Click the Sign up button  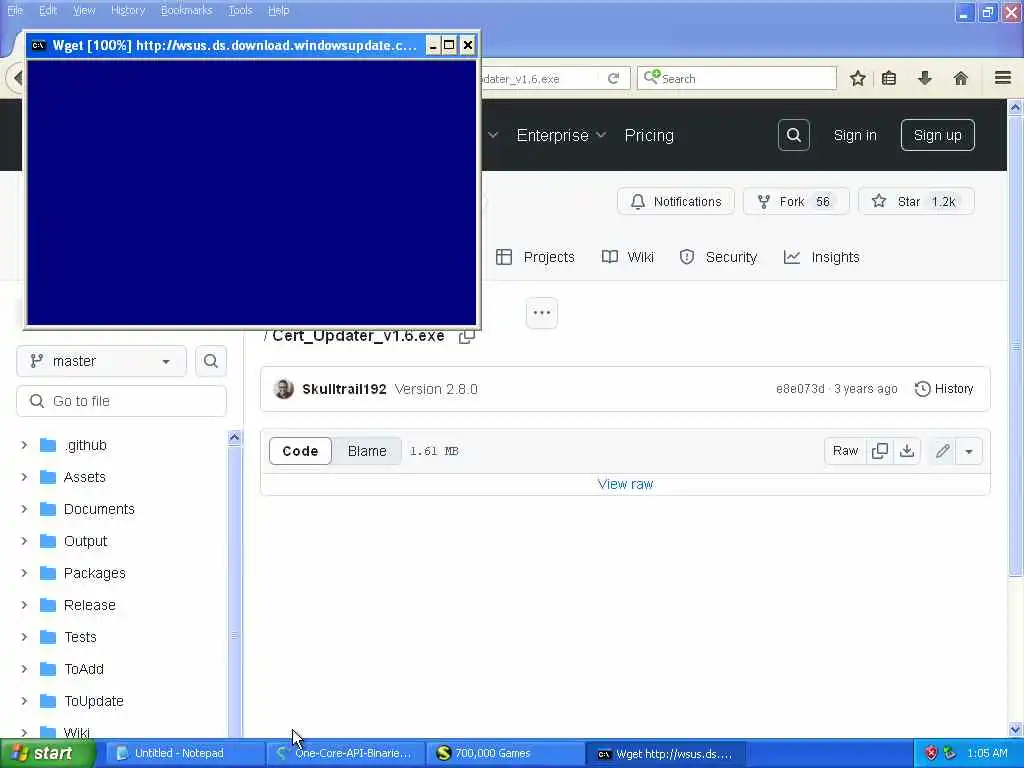937,135
